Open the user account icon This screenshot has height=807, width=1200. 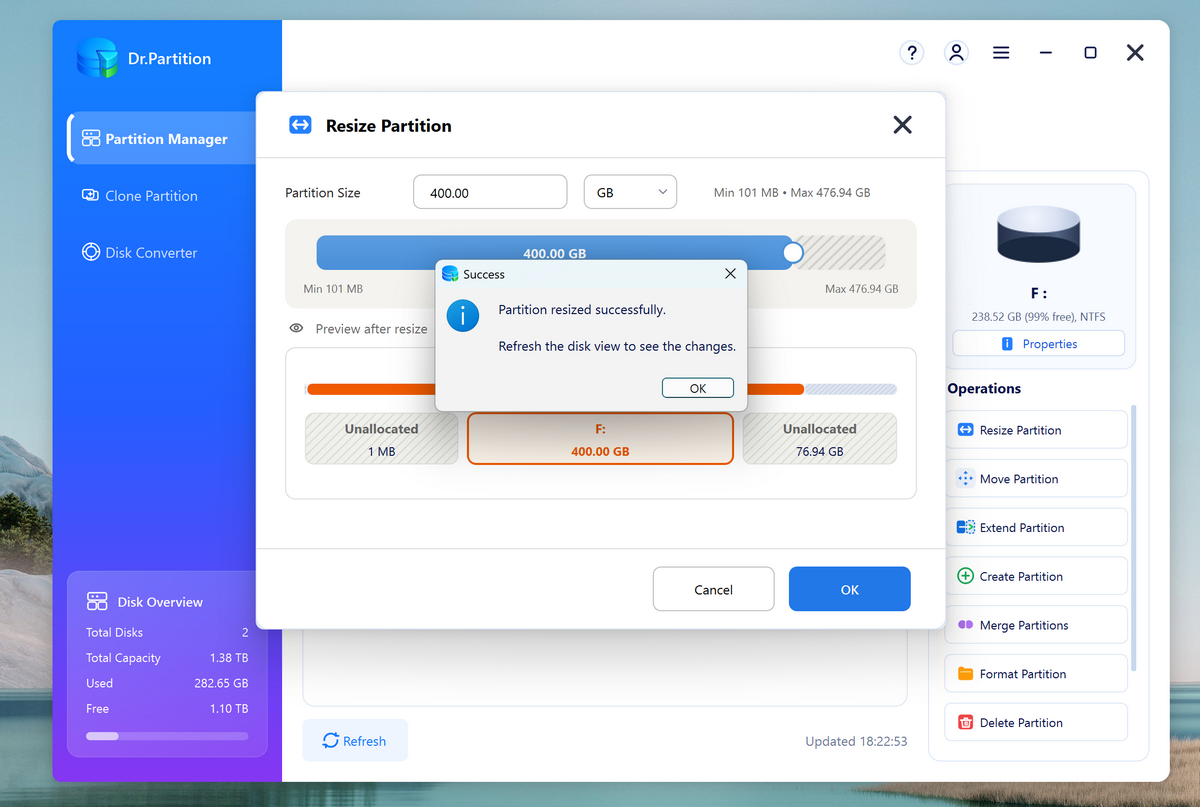pos(957,52)
